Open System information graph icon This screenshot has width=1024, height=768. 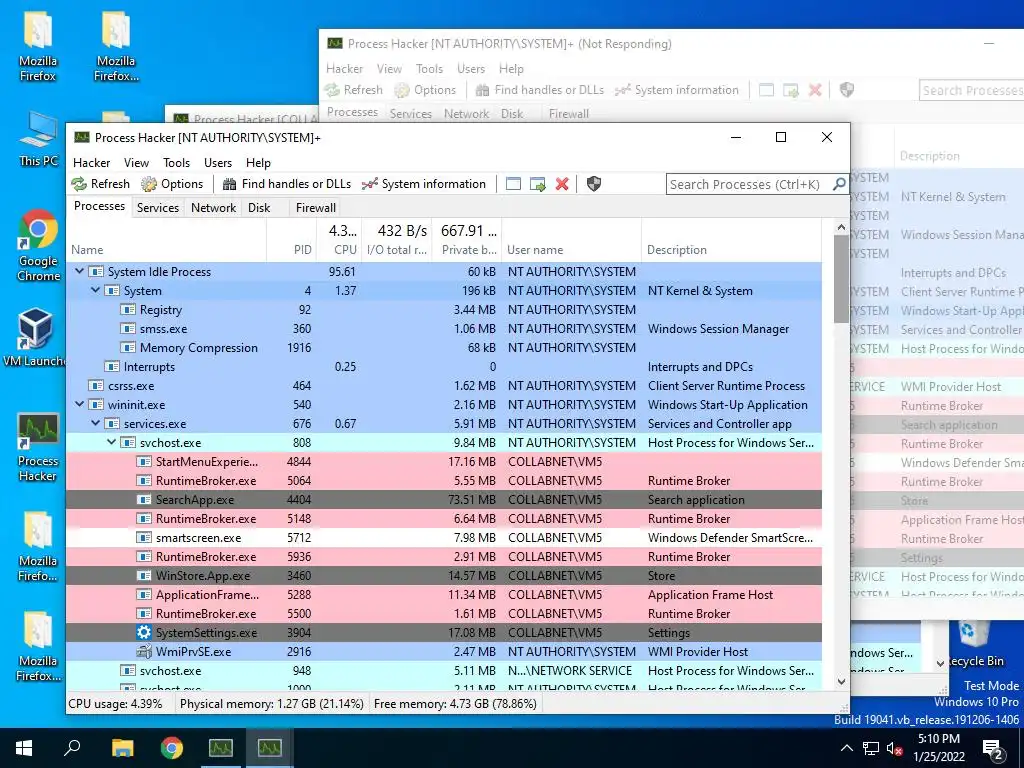(370, 184)
